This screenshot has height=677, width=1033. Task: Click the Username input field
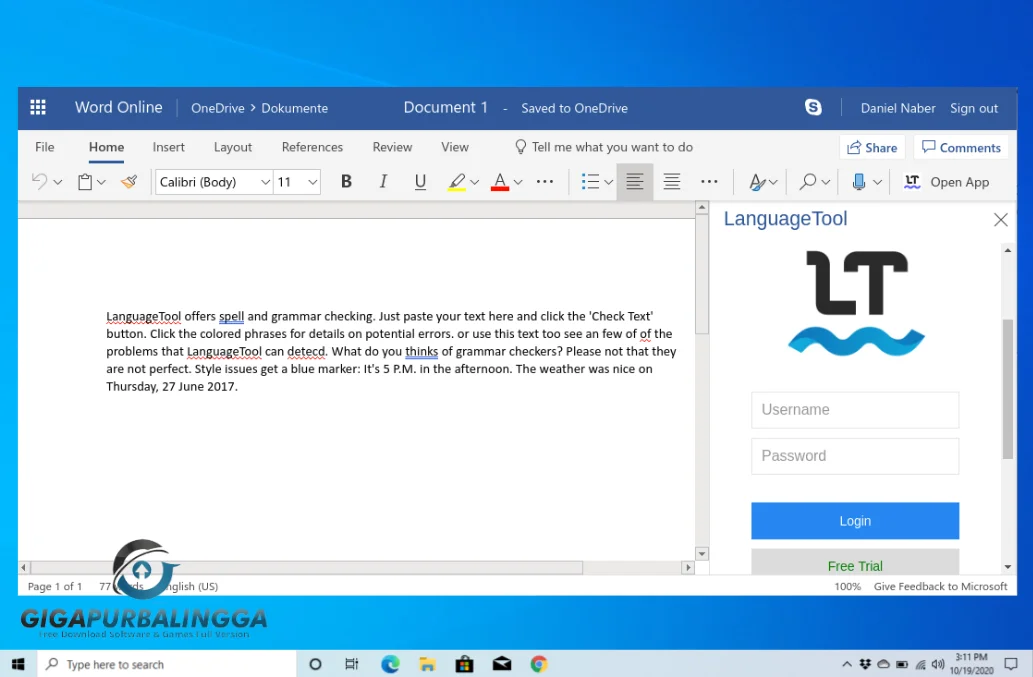pyautogui.click(x=855, y=410)
